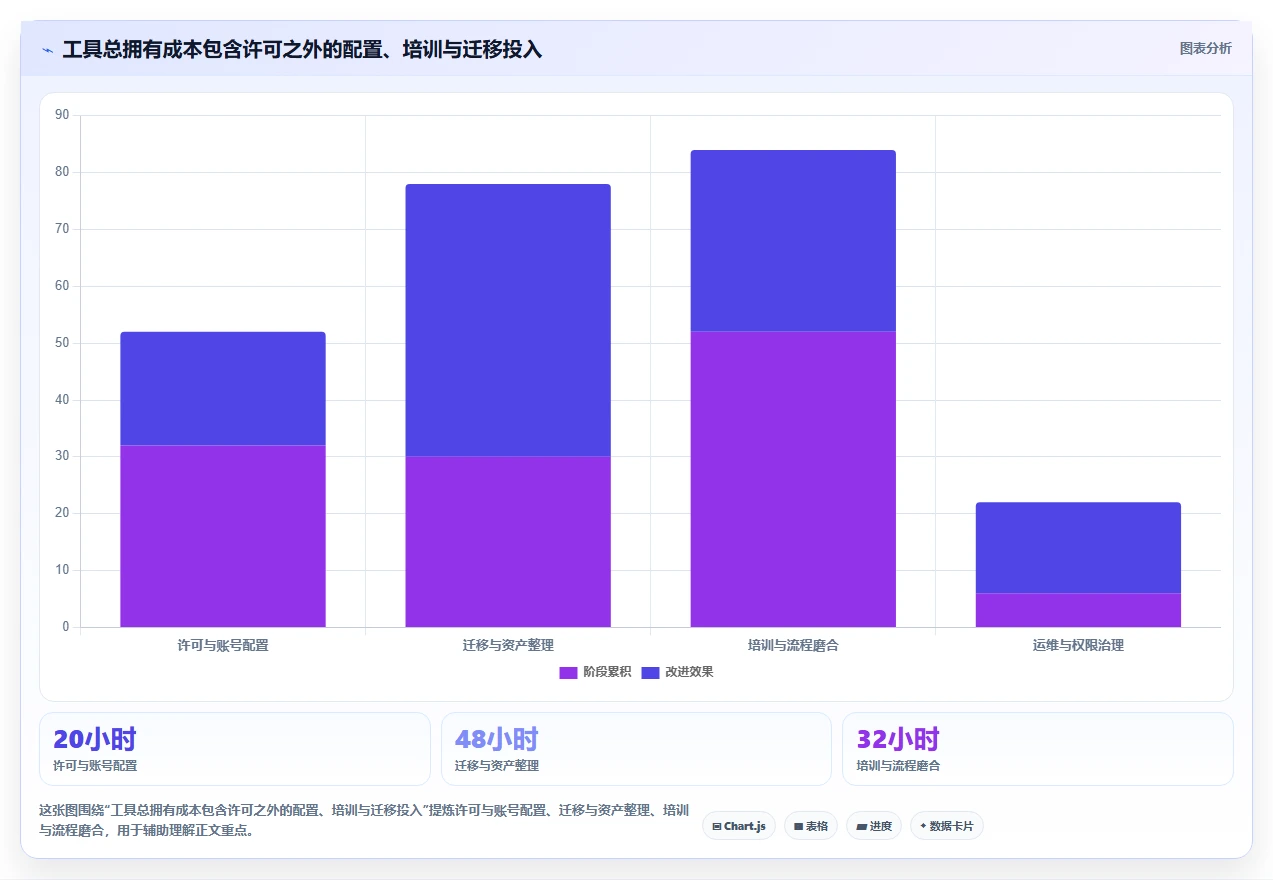Click purple bar segment for 培训与流程磨合
This screenshot has height=880, width=1273.
pyautogui.click(x=793, y=479)
